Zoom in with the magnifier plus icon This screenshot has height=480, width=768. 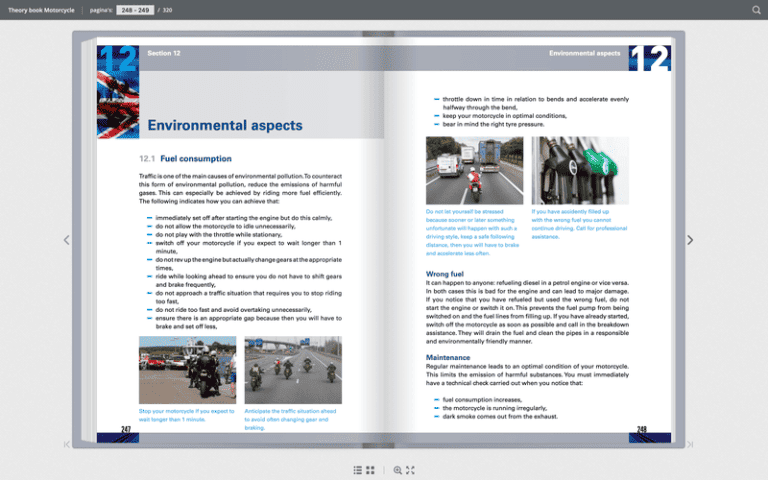click(398, 469)
